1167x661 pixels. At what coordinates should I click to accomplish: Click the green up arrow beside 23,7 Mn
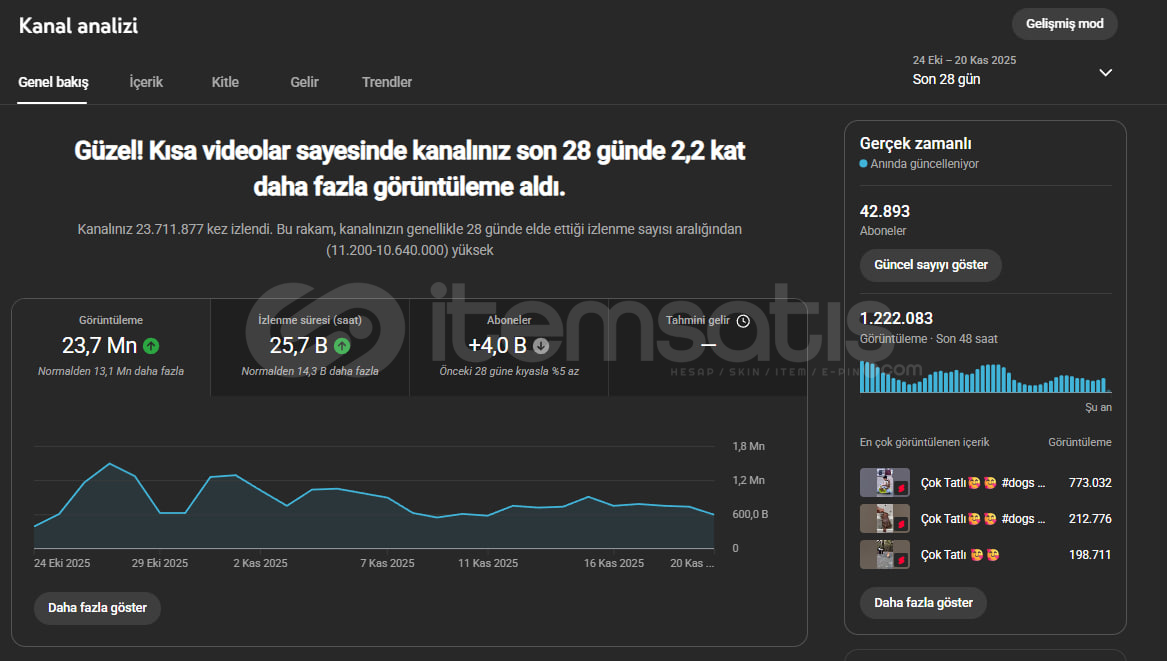(151, 346)
